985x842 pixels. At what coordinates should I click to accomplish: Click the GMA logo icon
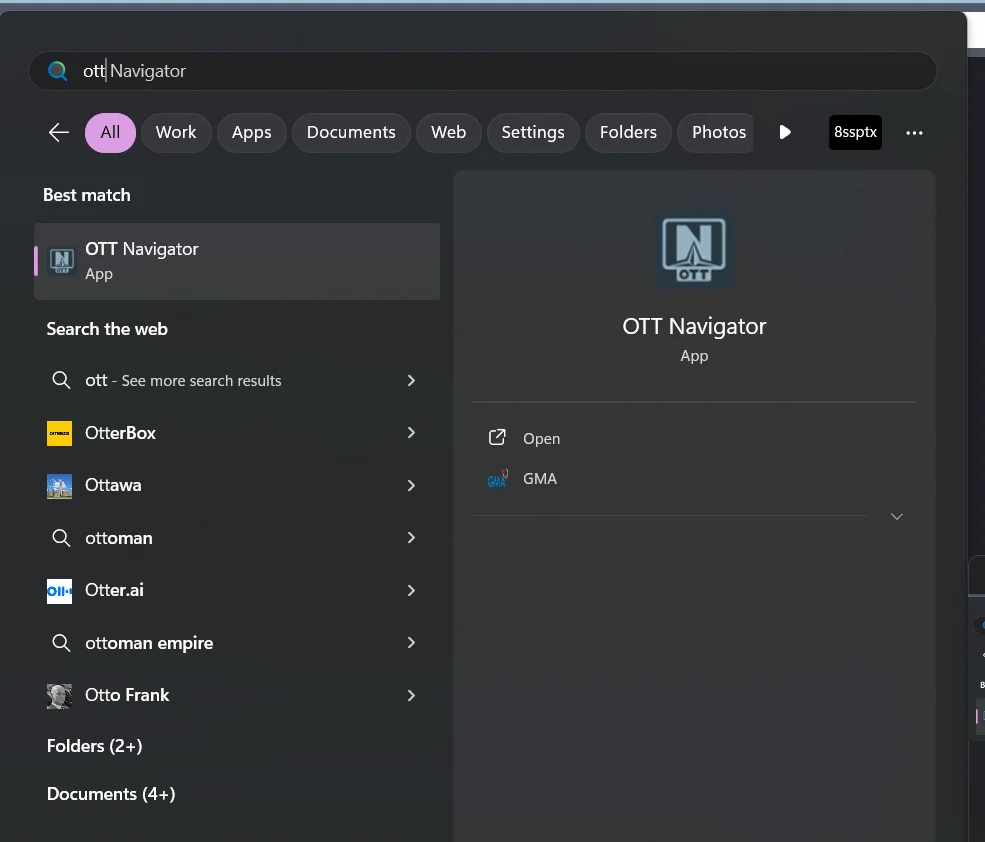pyautogui.click(x=497, y=479)
